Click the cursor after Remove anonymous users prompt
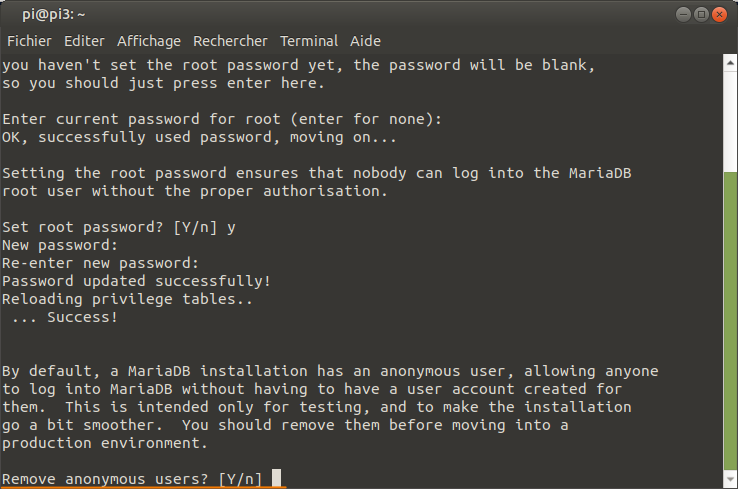The height and width of the screenshot is (489, 738). tap(277, 478)
